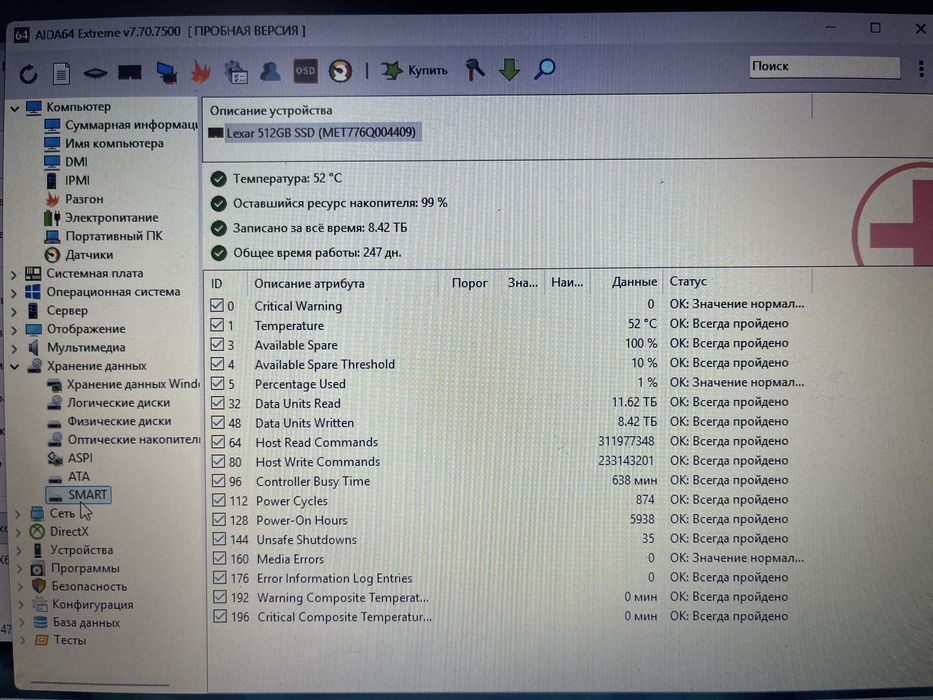Viewport: 933px width, 700px height.
Task: Open Электропитание tree item
Action: pos(111,217)
